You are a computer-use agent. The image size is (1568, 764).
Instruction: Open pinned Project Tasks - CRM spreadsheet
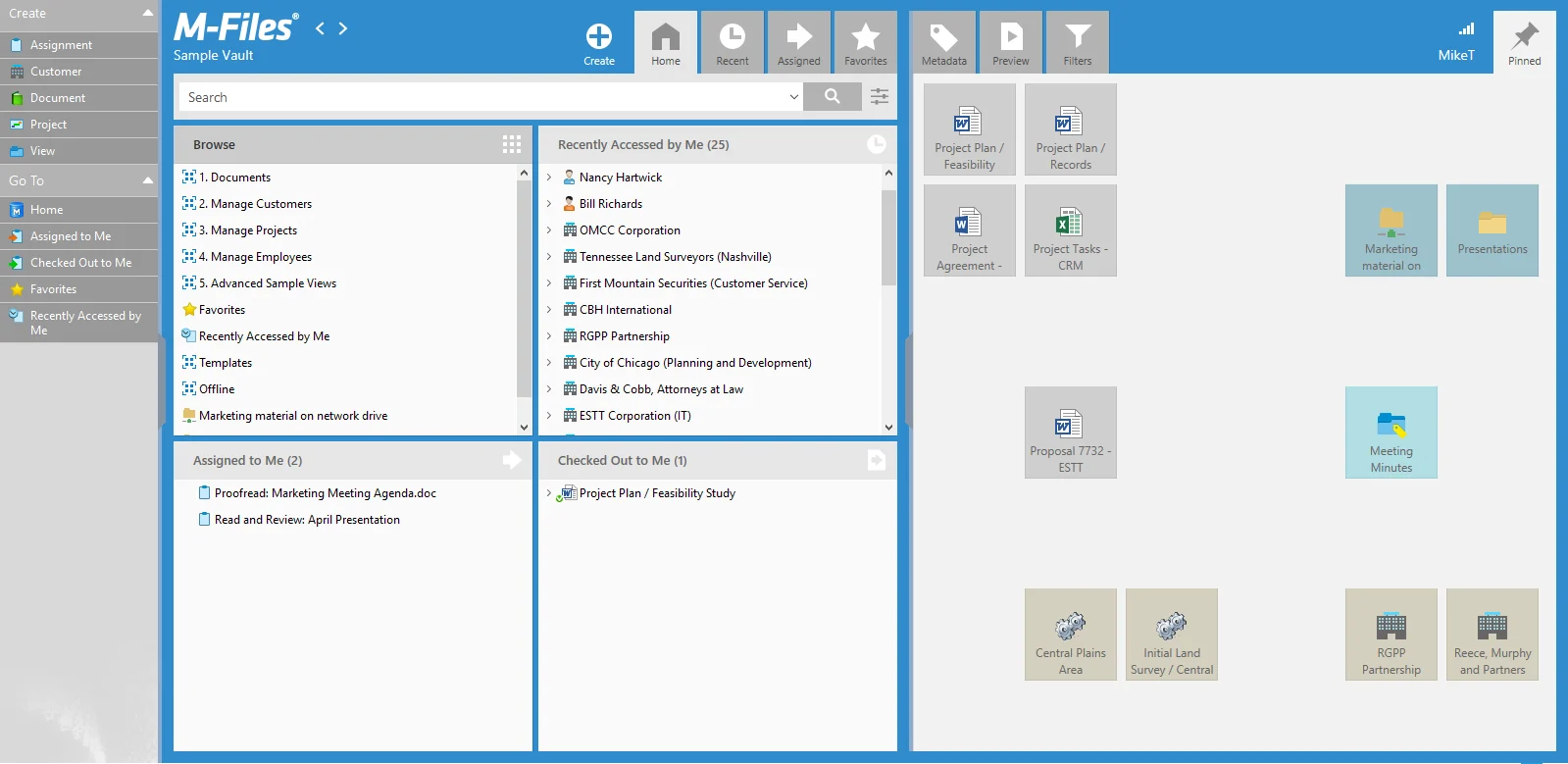[1071, 230]
